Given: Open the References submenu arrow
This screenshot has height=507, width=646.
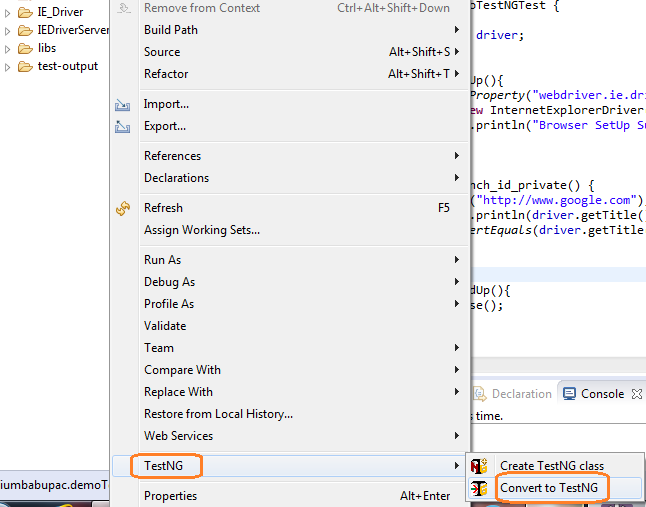Looking at the screenshot, I should coord(456,155).
